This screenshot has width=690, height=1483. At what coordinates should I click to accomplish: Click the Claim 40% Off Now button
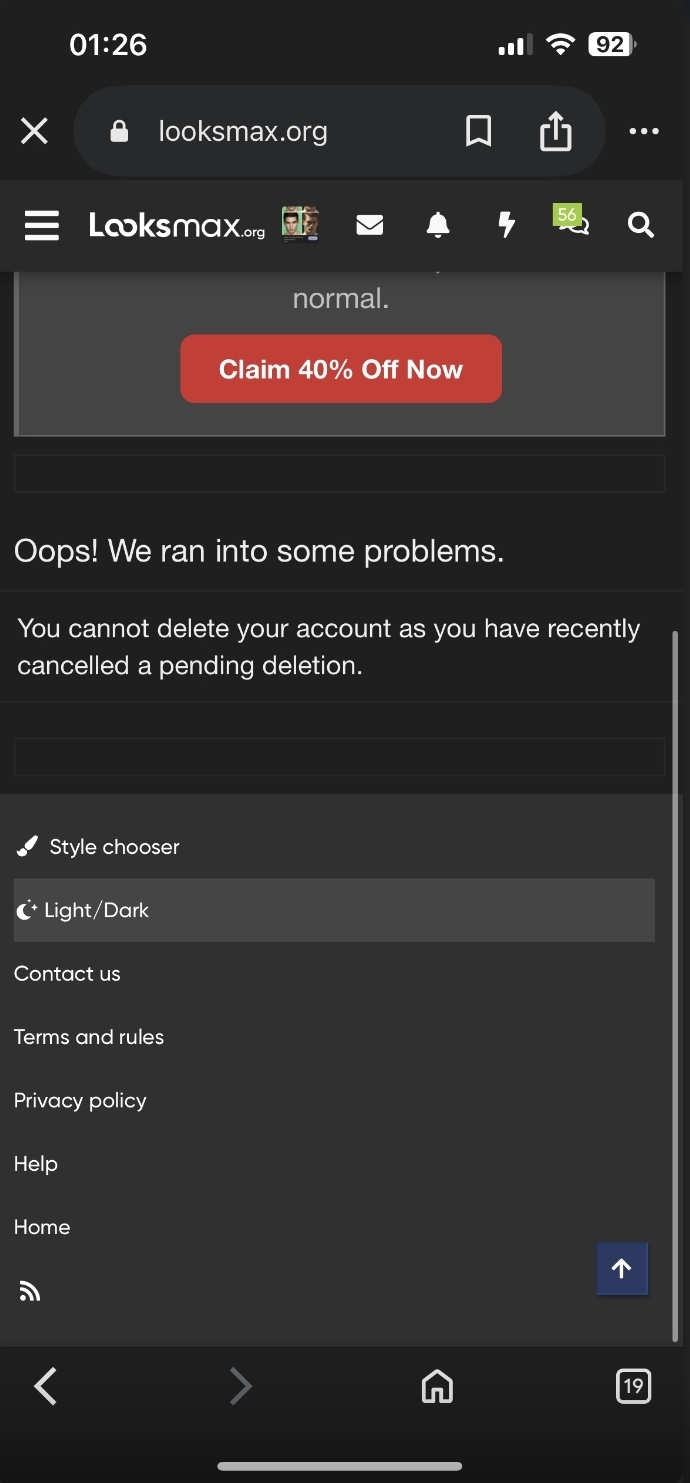coord(341,369)
